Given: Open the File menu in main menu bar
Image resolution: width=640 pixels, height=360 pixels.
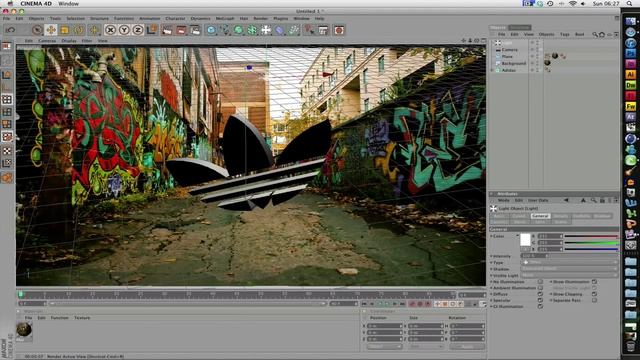Looking at the screenshot, I should click(x=7, y=18).
